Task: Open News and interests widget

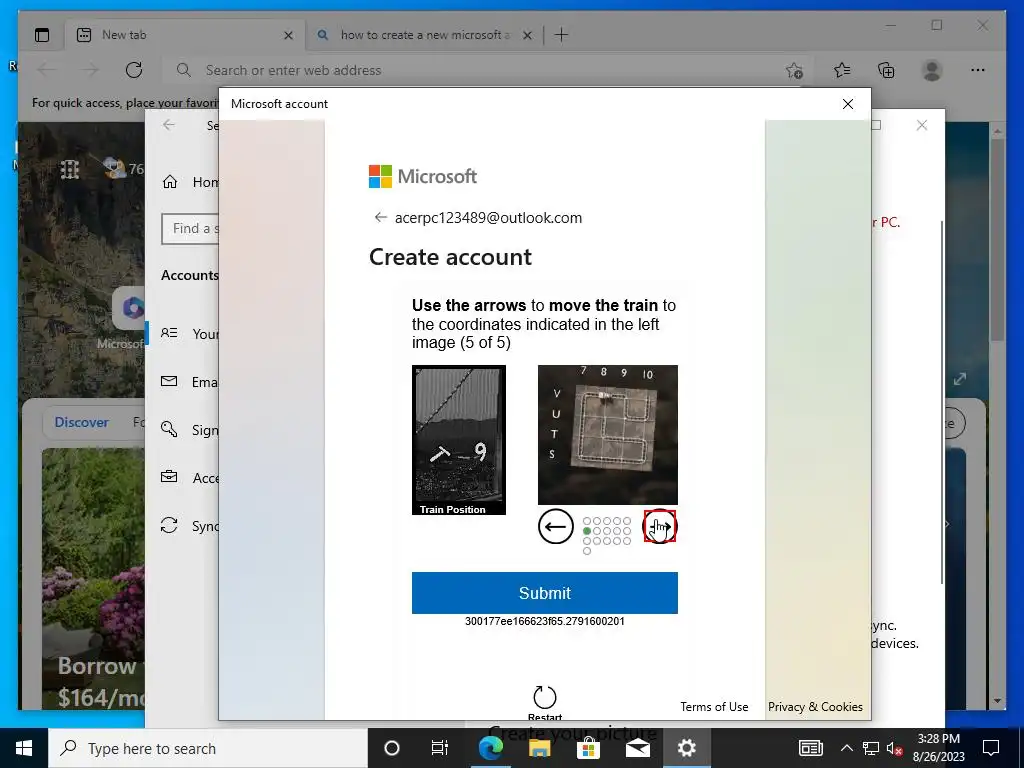Action: point(810,748)
